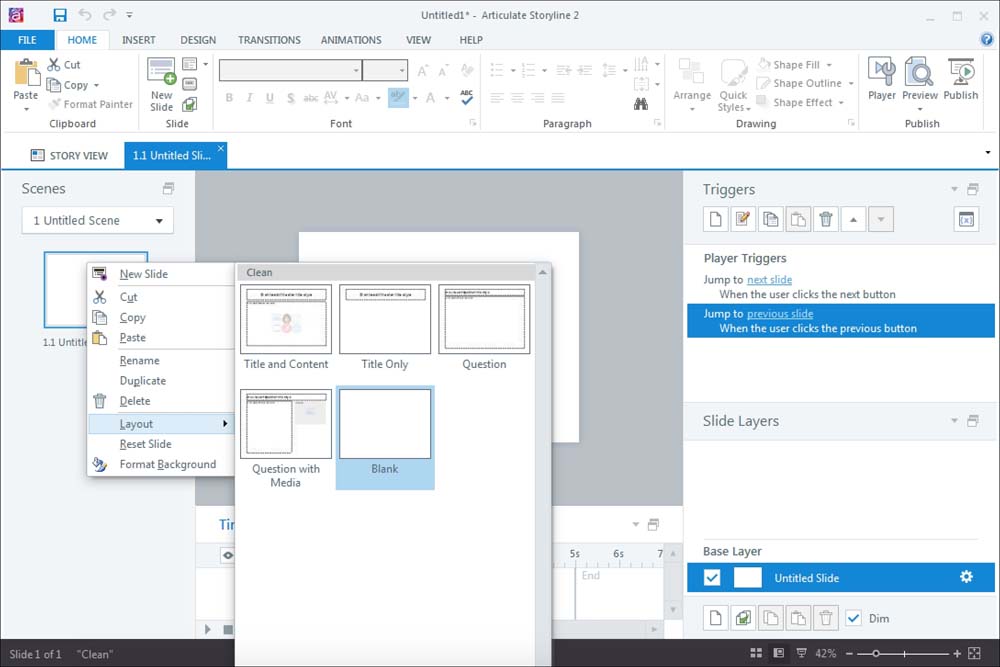Click the zoom out minus button
The image size is (1000, 667).
[x=849, y=654]
